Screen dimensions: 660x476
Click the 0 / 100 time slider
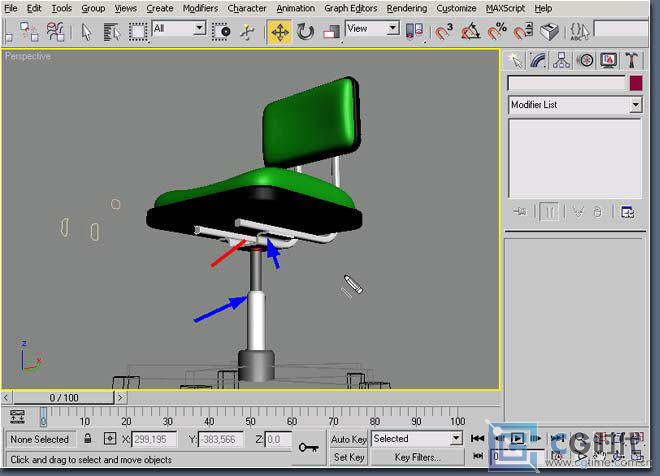click(64, 398)
